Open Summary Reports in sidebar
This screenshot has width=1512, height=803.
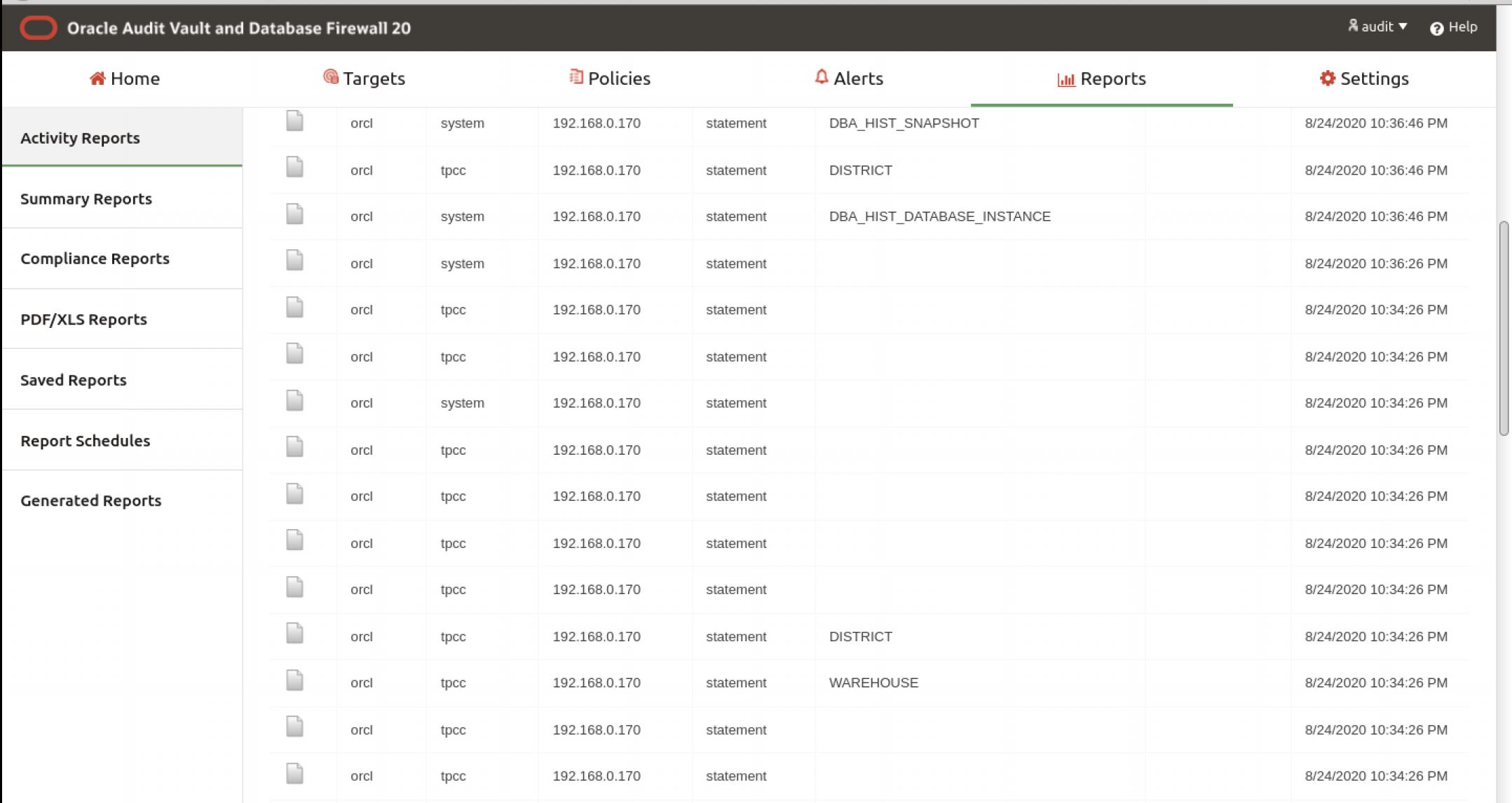click(86, 199)
